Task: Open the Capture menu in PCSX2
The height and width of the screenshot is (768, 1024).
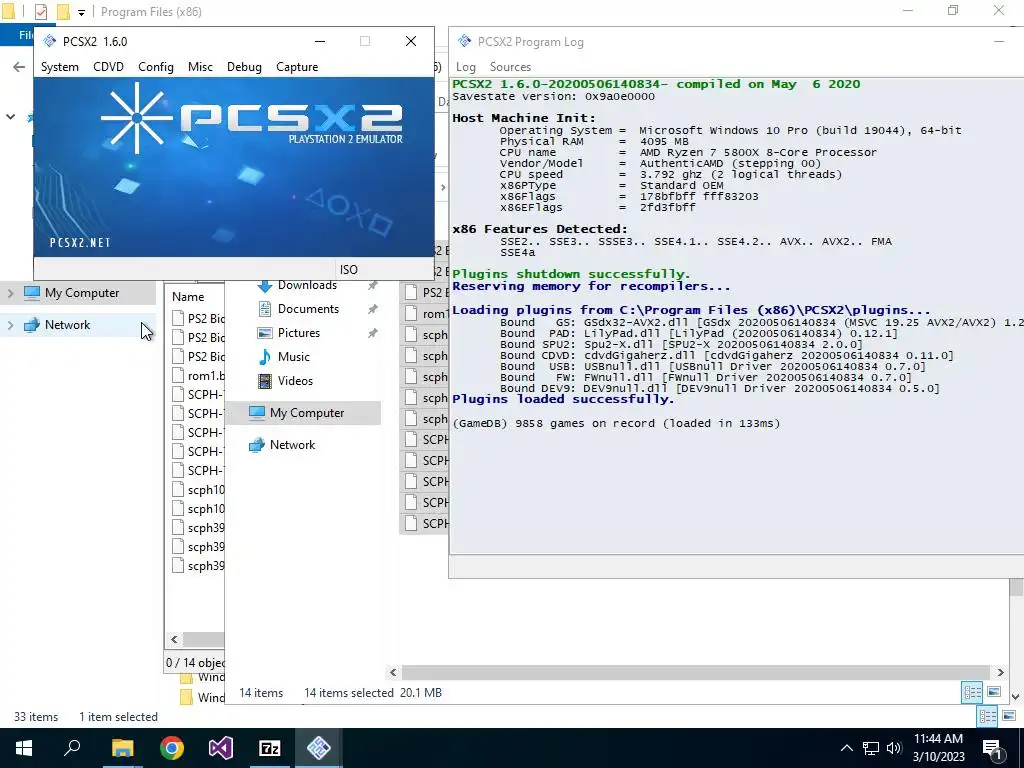Action: click(297, 67)
